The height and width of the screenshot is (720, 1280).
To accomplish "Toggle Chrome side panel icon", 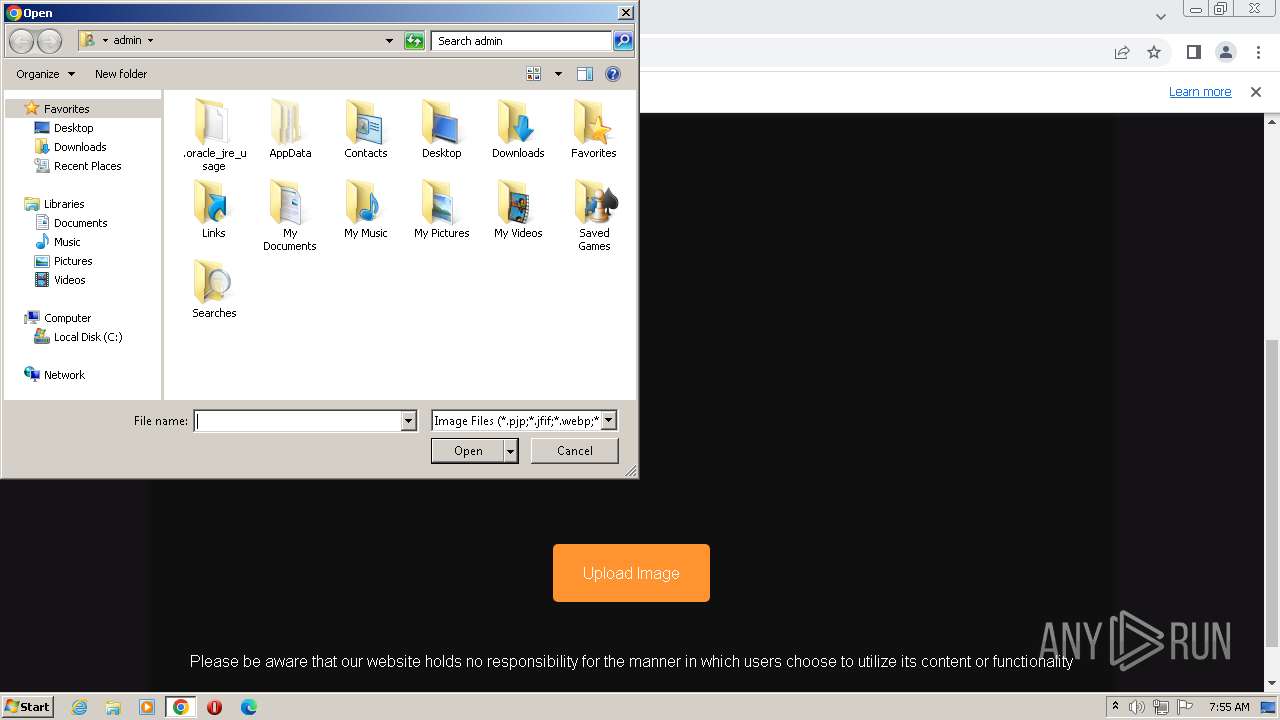I will click(1193, 52).
